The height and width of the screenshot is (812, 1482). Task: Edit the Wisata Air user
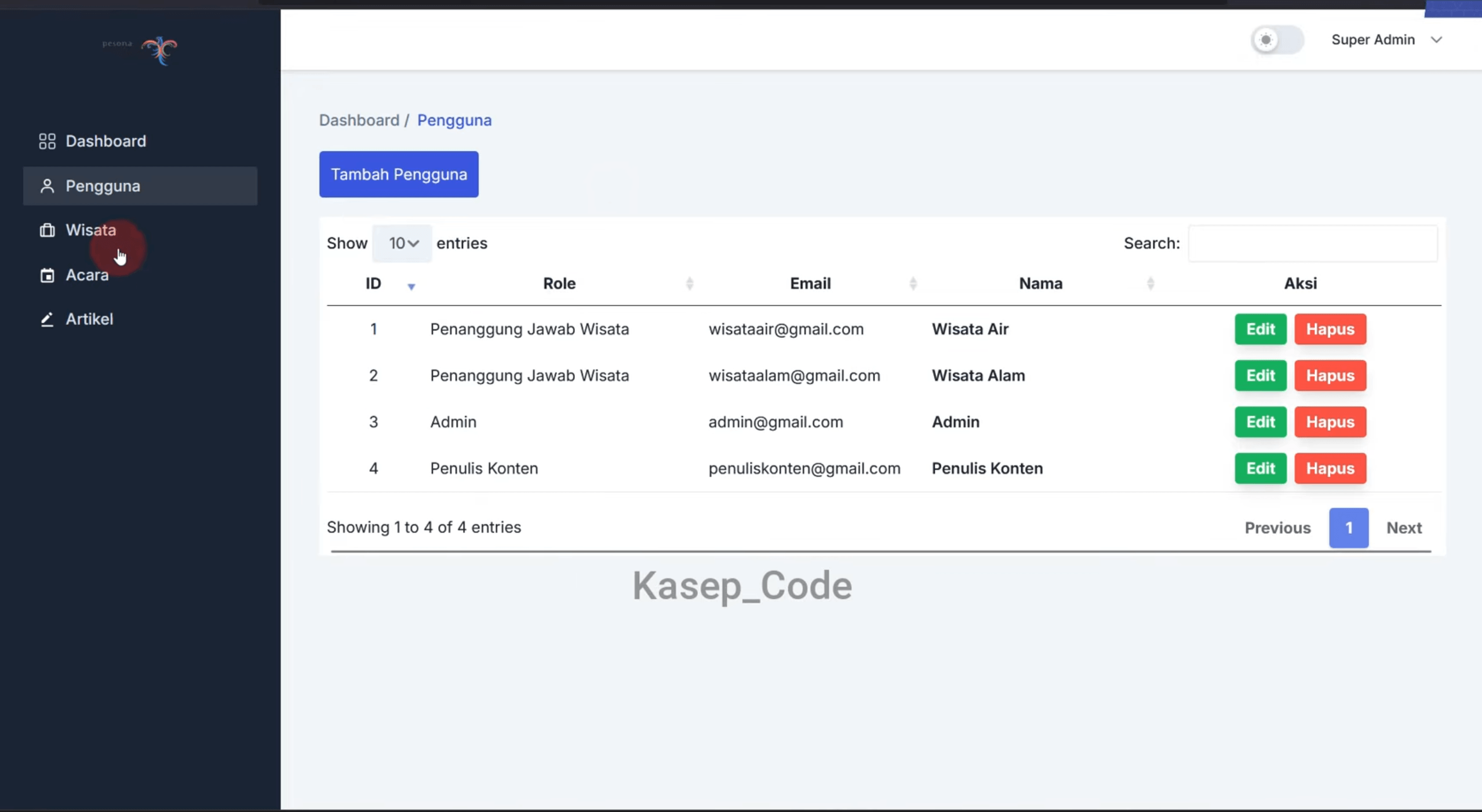pyautogui.click(x=1260, y=329)
